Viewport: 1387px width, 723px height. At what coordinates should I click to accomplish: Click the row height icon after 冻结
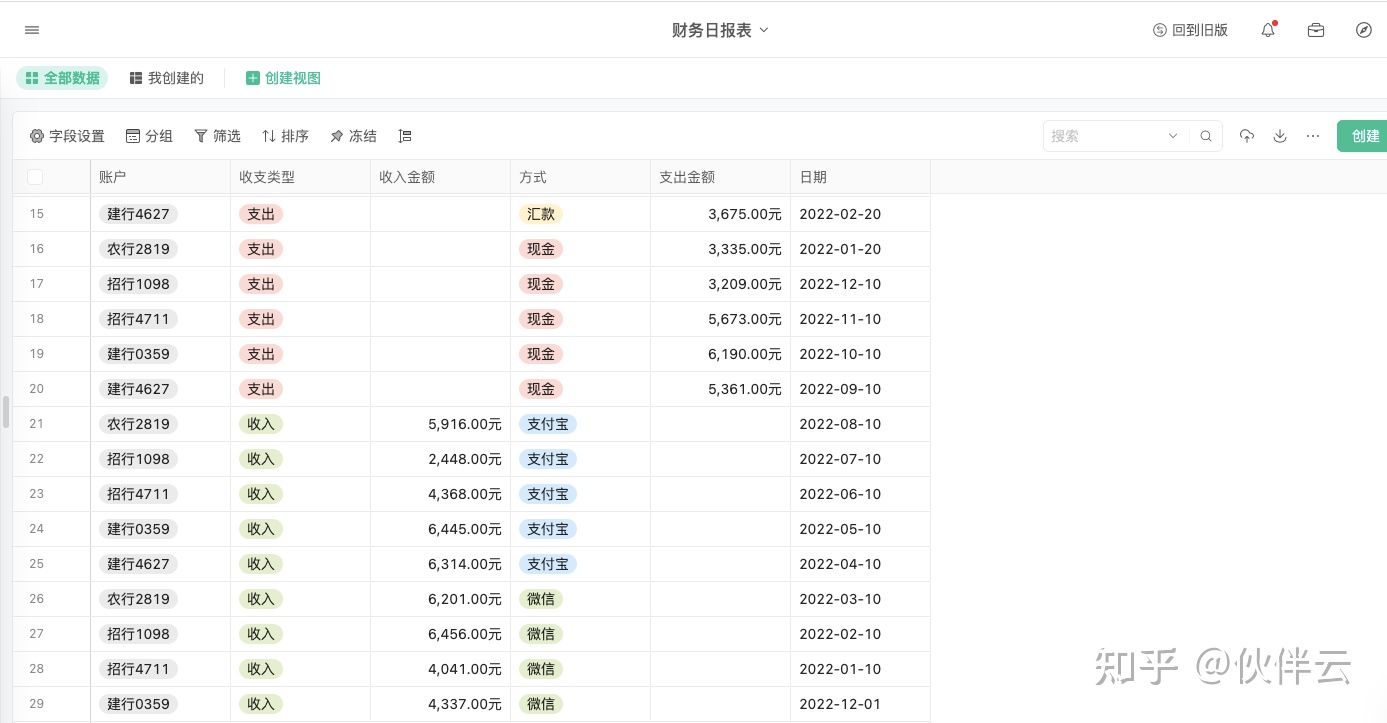click(x=404, y=136)
